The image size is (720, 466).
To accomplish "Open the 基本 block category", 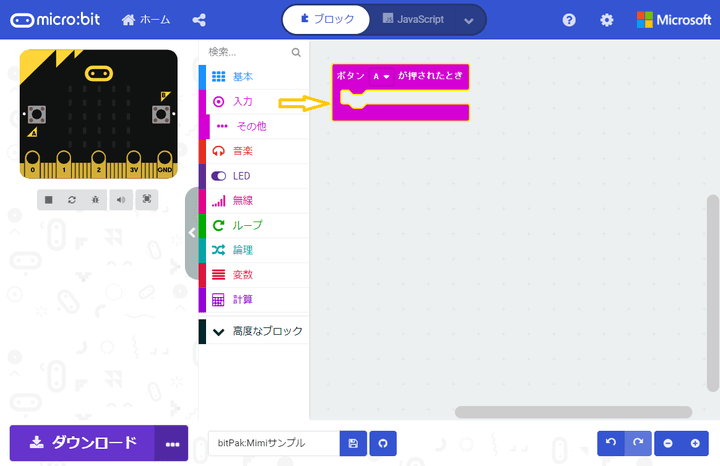I will pyautogui.click(x=254, y=77).
